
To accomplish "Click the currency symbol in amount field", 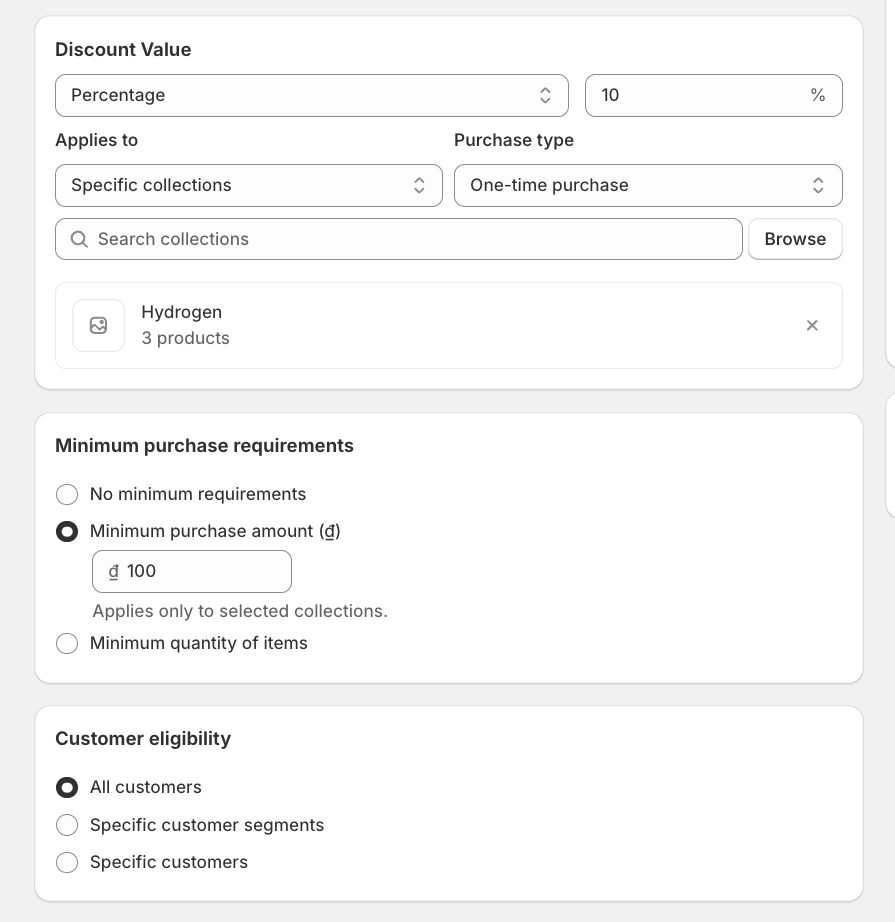I will coord(113,572).
